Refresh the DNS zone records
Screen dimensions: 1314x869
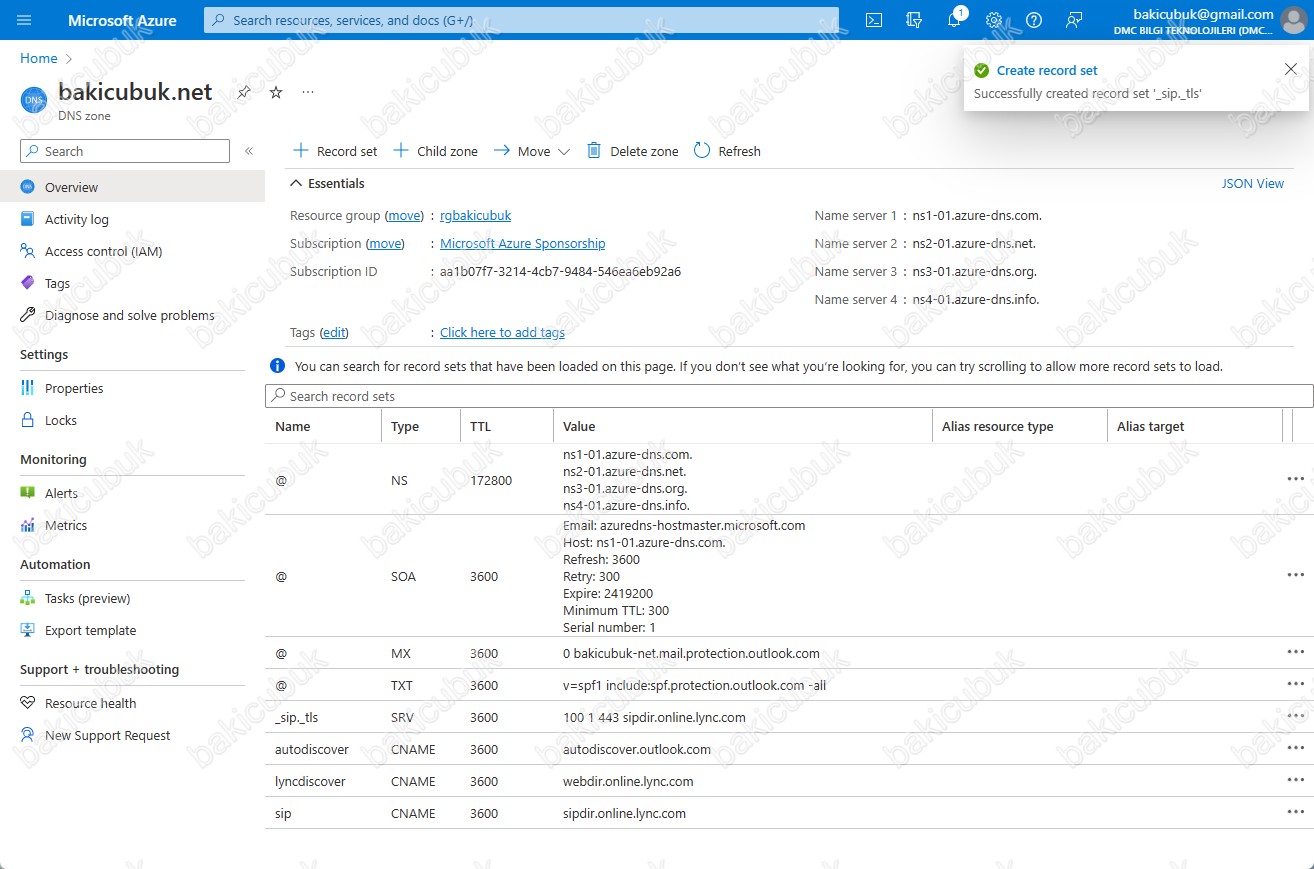(x=727, y=151)
